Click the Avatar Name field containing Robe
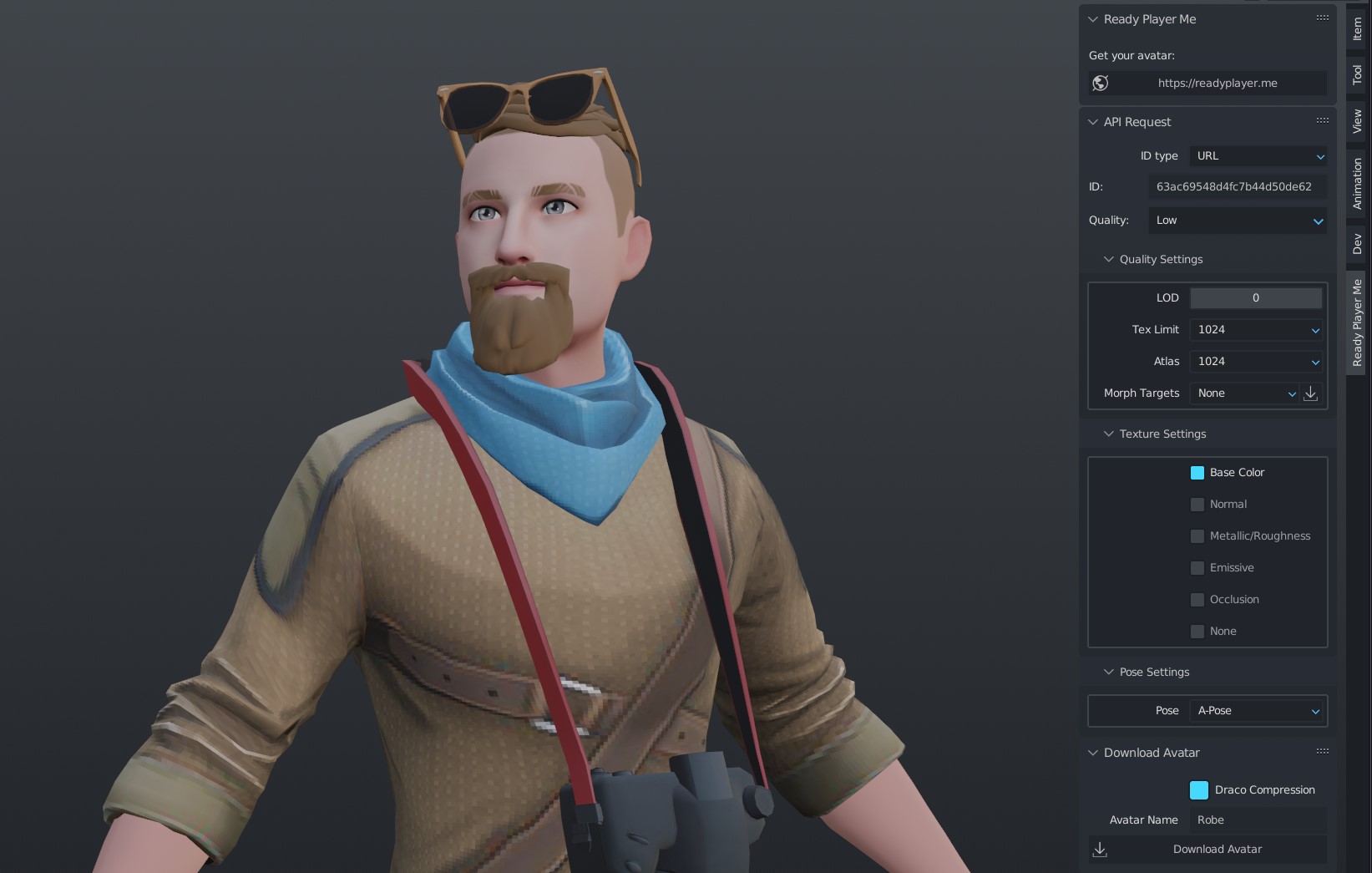The image size is (1372, 873). point(1258,820)
